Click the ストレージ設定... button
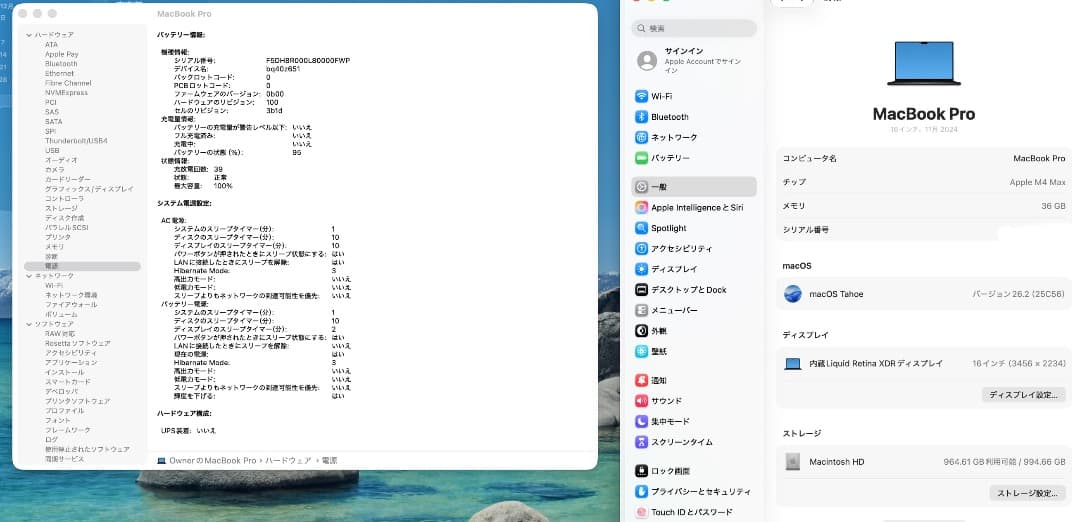Image resolution: width=1080 pixels, height=522 pixels. point(1027,494)
